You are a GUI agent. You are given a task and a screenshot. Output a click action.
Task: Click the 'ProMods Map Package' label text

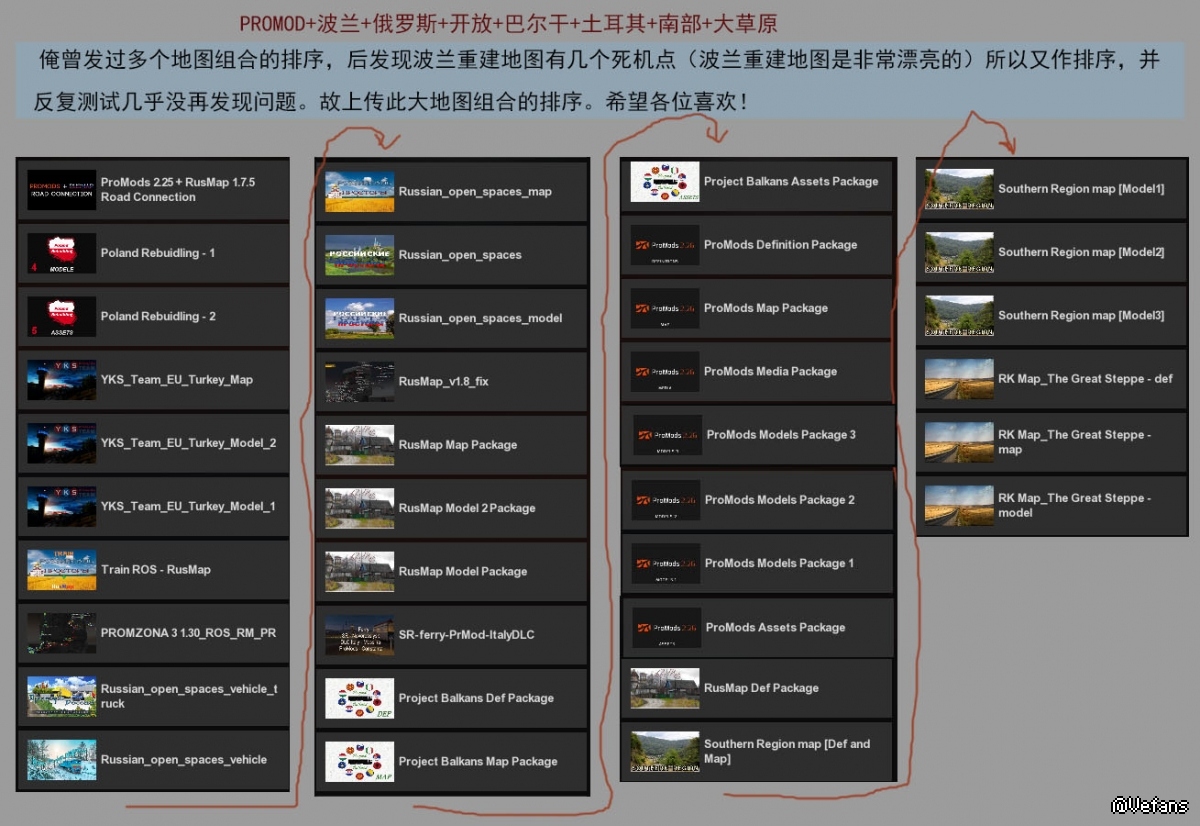pos(766,308)
